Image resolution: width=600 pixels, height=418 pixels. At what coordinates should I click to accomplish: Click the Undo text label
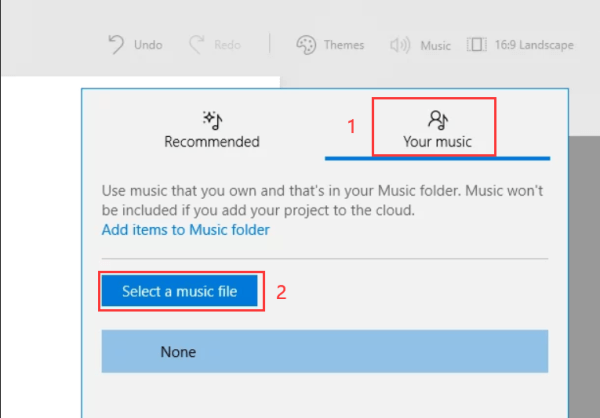[x=148, y=45]
